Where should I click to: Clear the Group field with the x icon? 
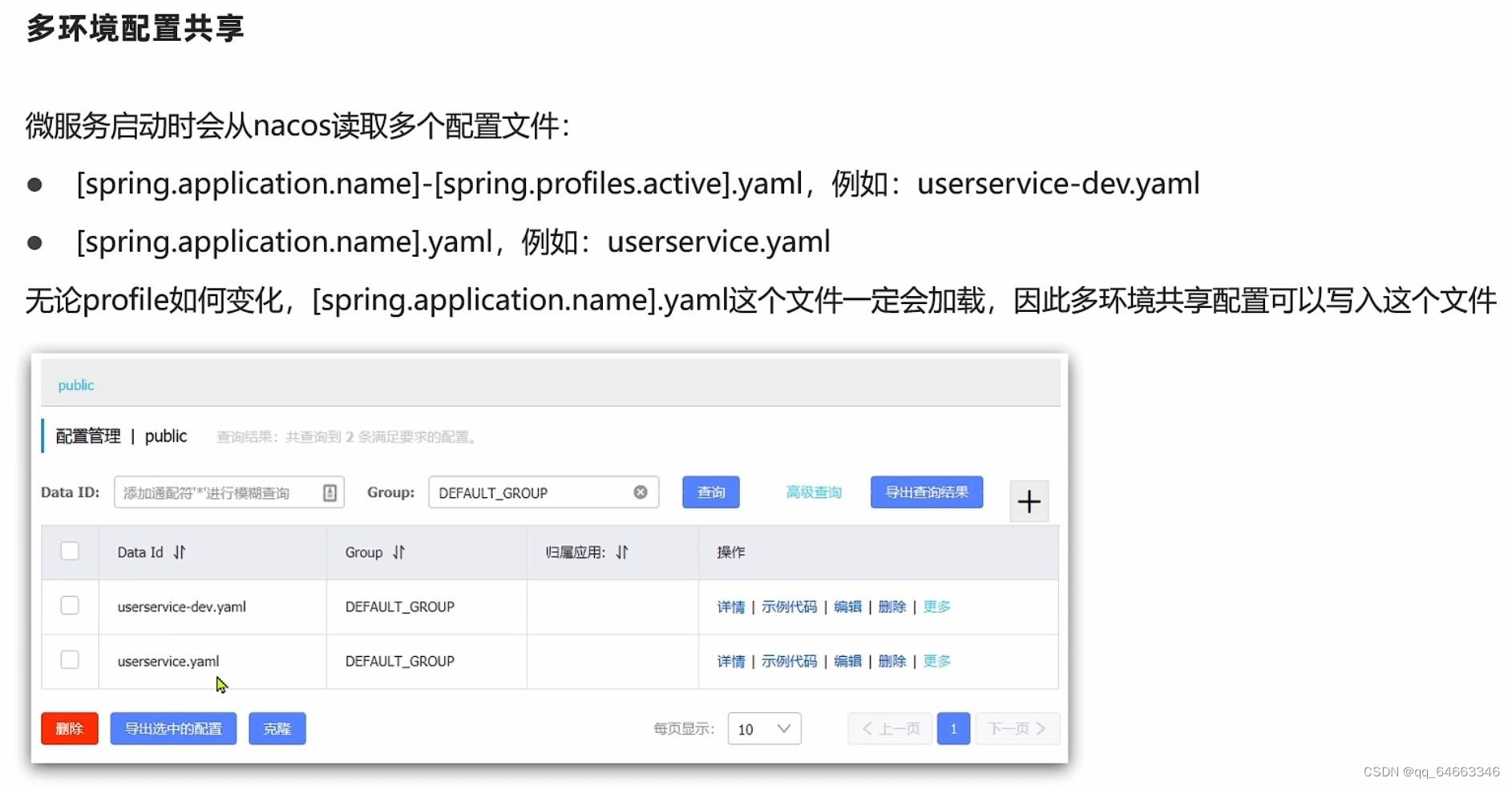[x=641, y=492]
